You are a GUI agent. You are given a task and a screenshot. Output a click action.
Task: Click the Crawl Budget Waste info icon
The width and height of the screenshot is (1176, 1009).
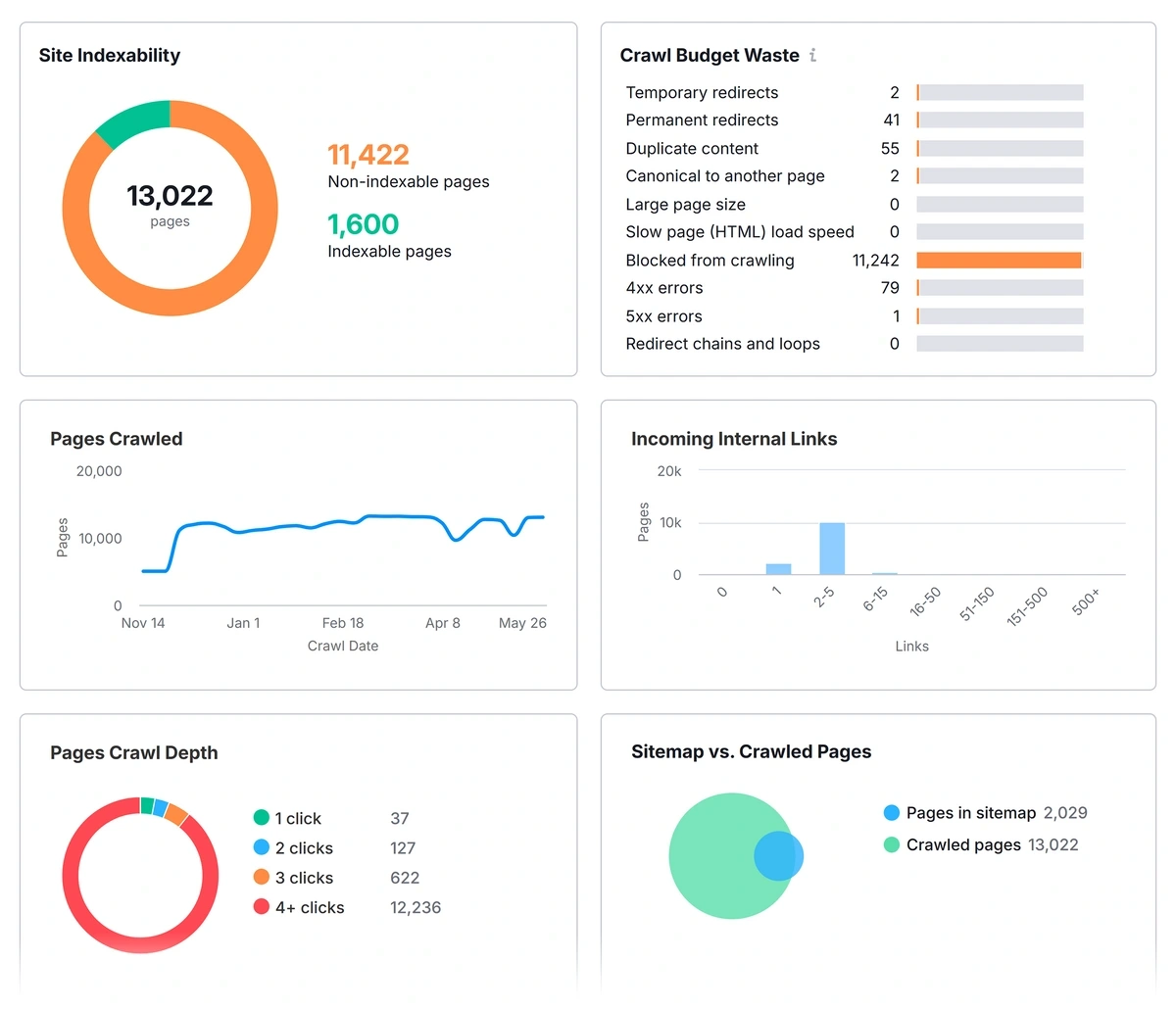click(x=812, y=56)
